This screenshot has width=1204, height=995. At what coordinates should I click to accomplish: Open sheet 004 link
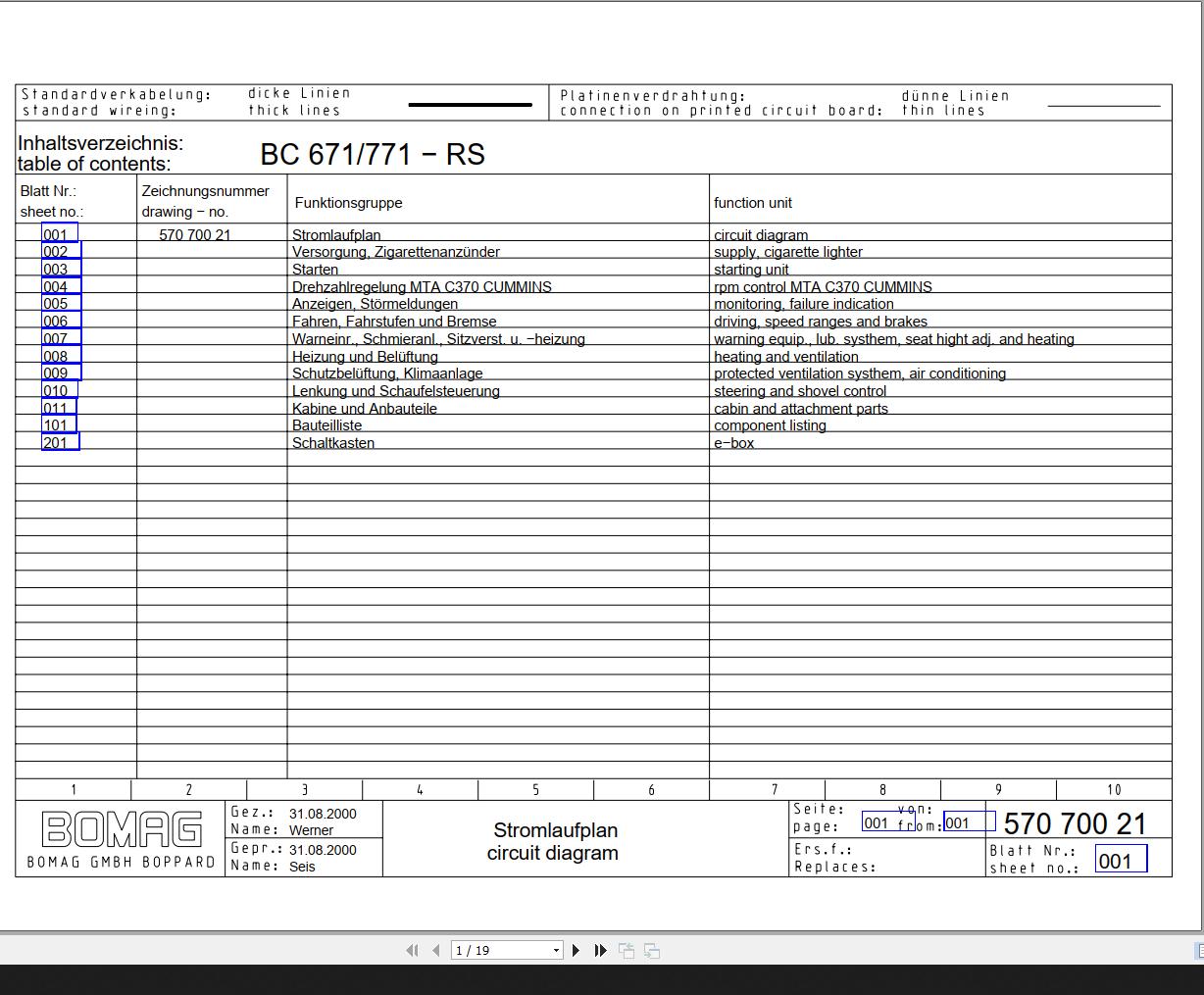point(61,286)
